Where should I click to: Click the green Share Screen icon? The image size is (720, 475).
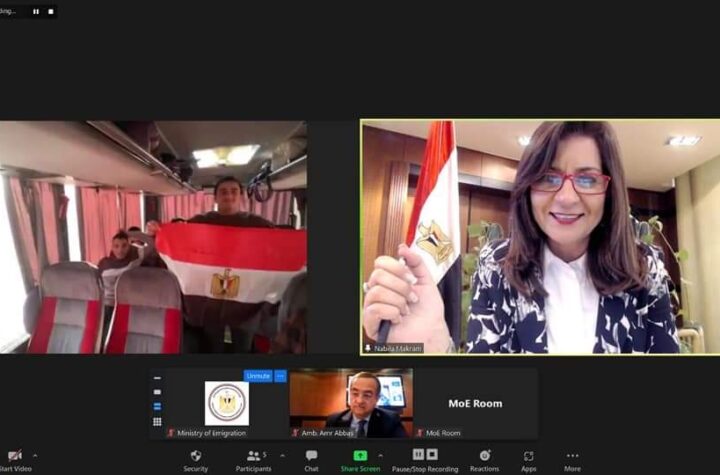coord(360,456)
